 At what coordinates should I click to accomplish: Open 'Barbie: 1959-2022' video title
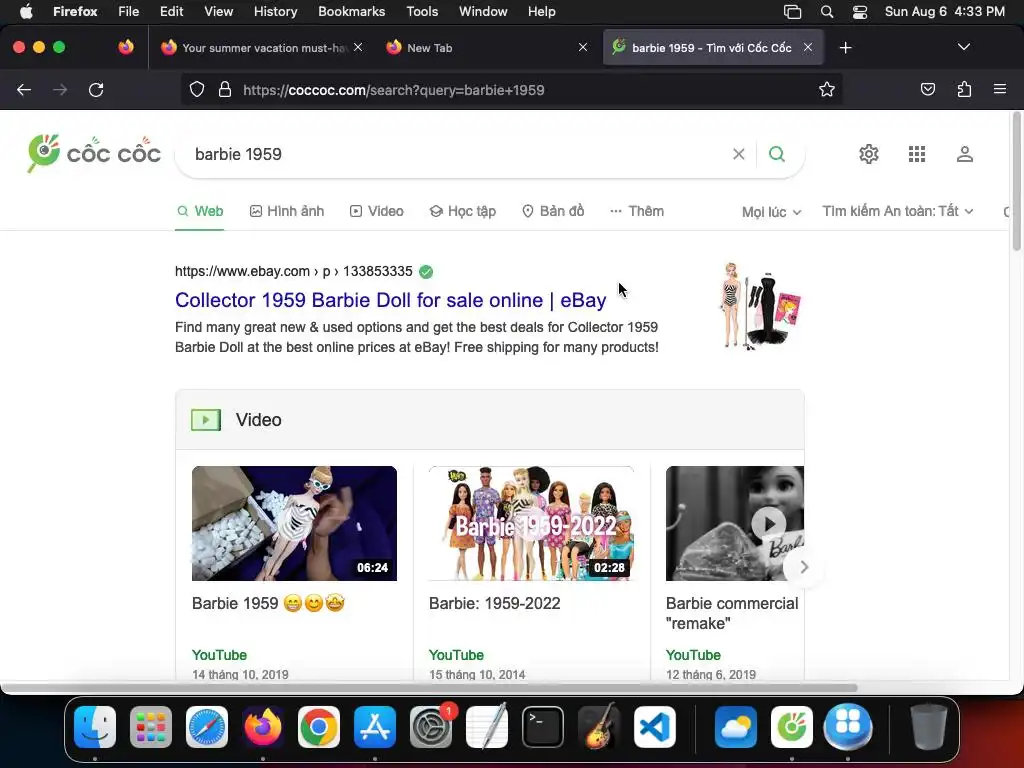494,603
